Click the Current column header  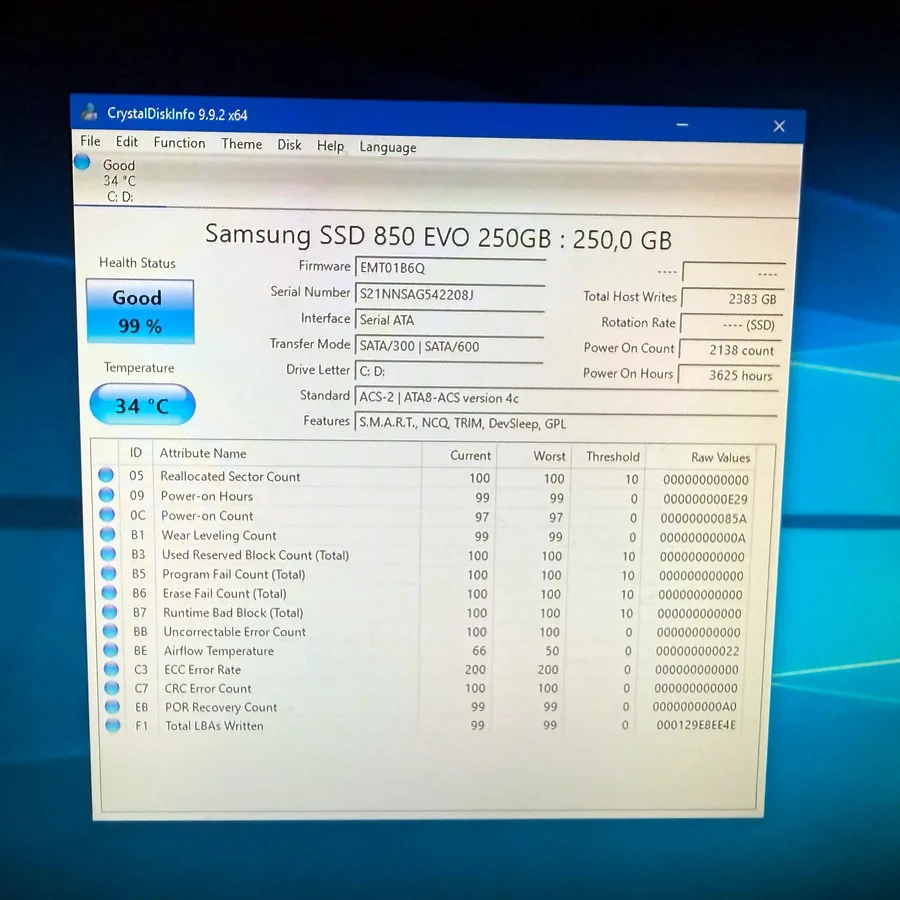coord(459,455)
